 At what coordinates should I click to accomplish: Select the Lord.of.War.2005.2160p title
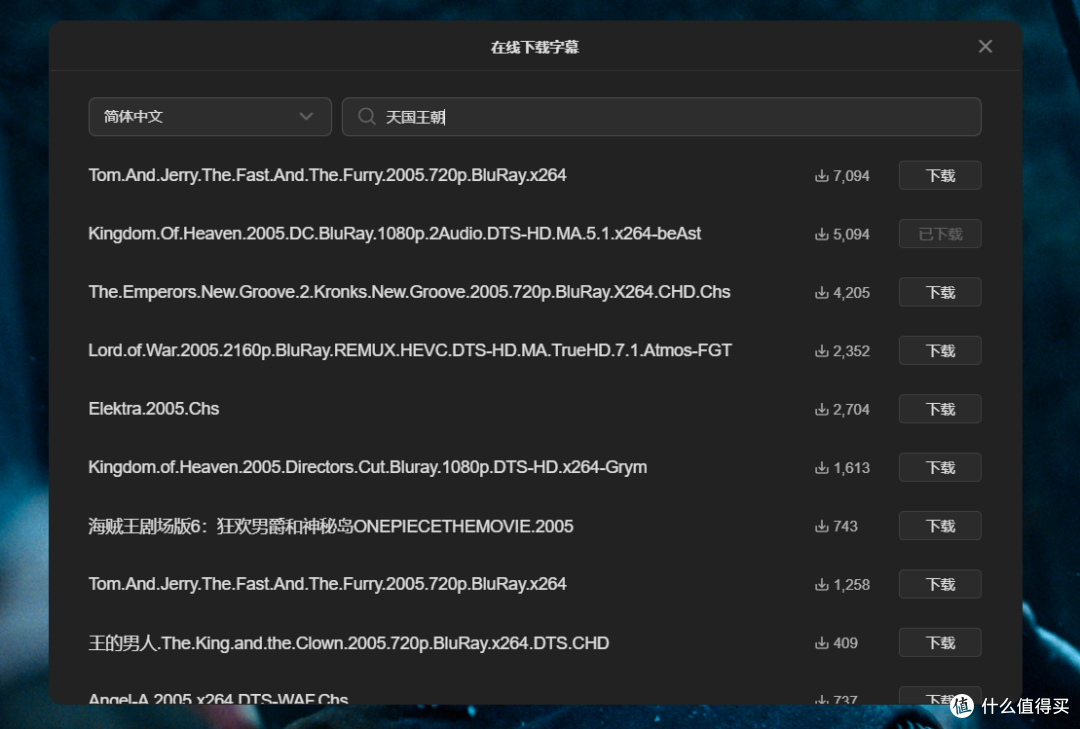pos(410,351)
